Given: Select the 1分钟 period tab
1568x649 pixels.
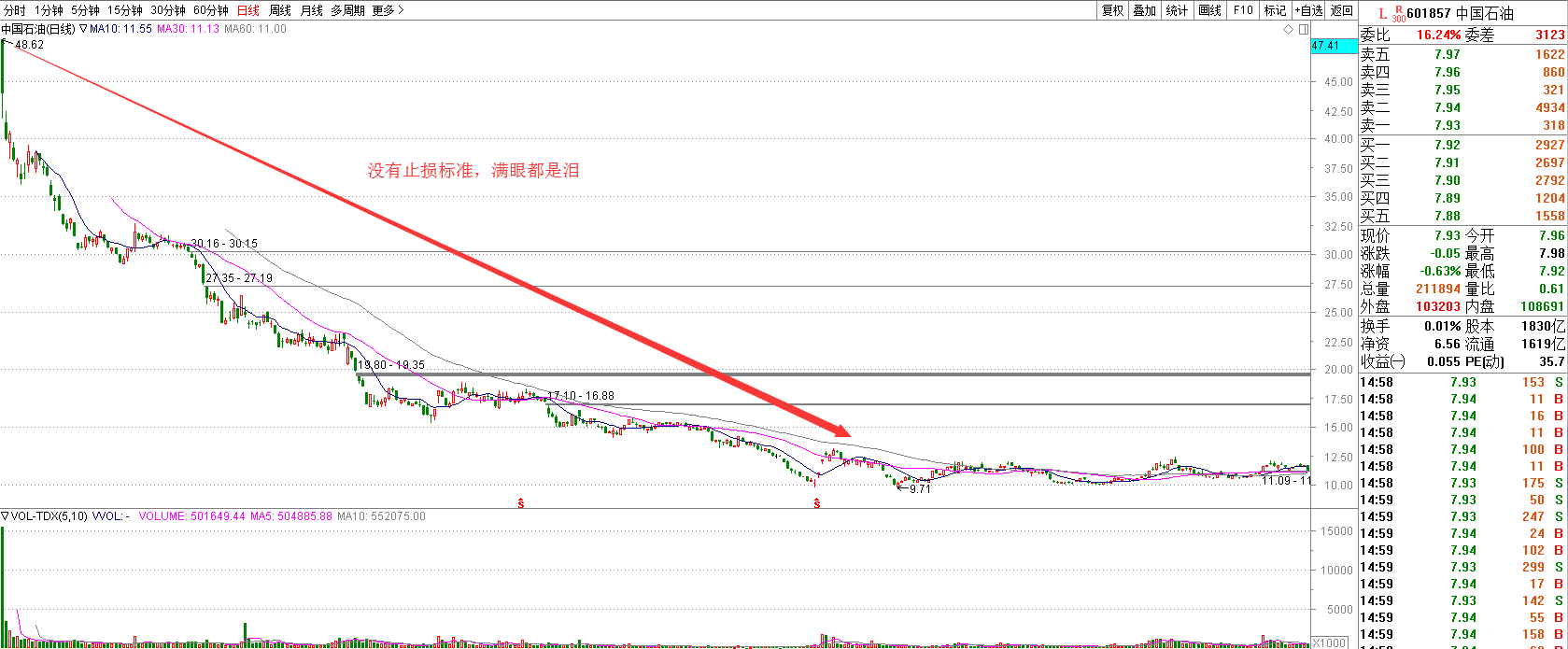Looking at the screenshot, I should [x=49, y=10].
